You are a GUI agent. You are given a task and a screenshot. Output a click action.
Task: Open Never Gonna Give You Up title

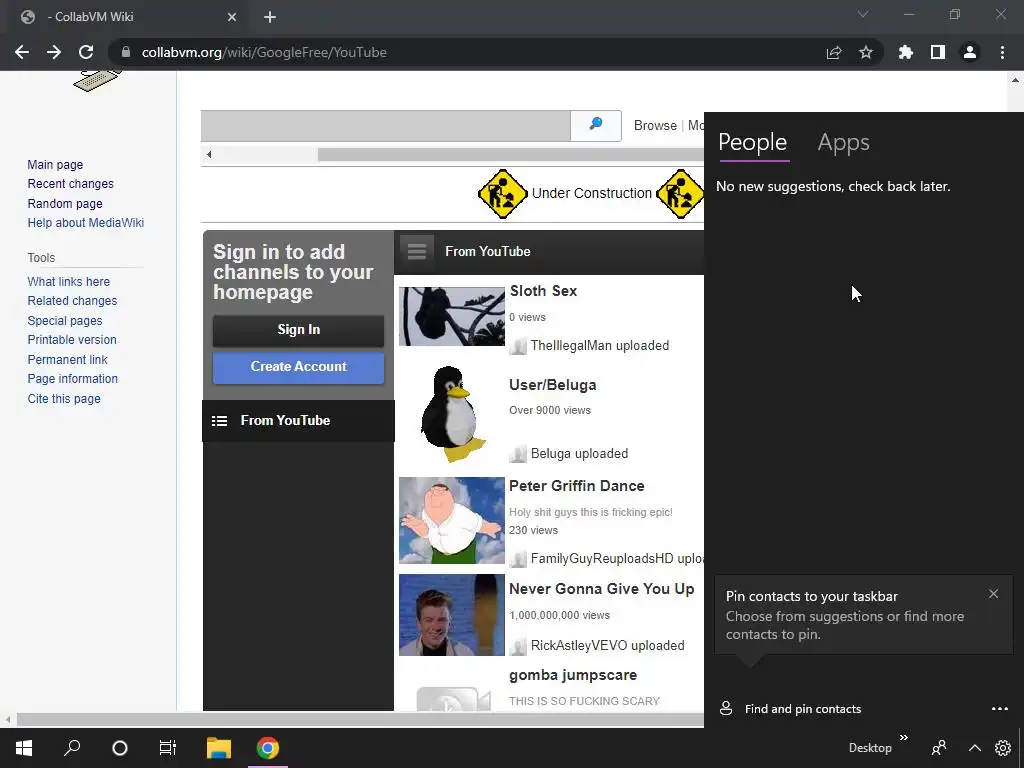tap(601, 589)
